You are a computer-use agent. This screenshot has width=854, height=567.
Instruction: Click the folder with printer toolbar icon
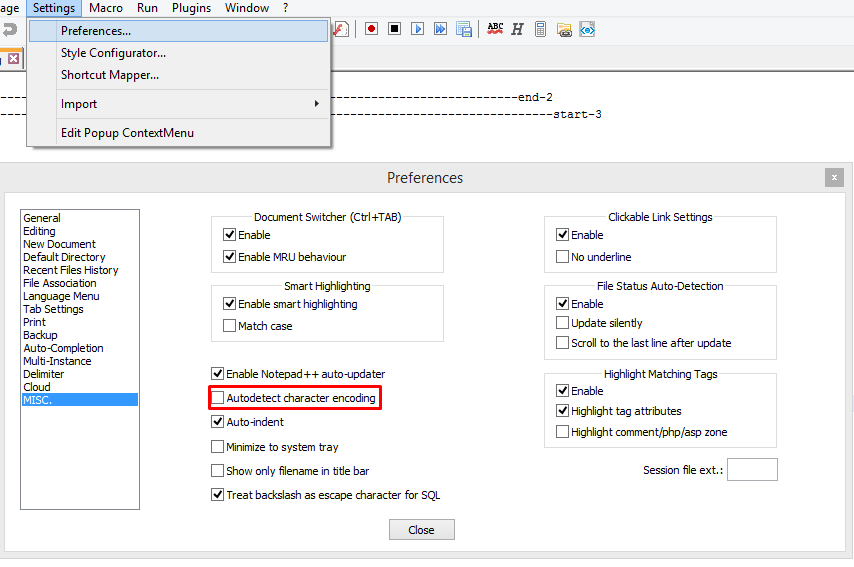[564, 29]
